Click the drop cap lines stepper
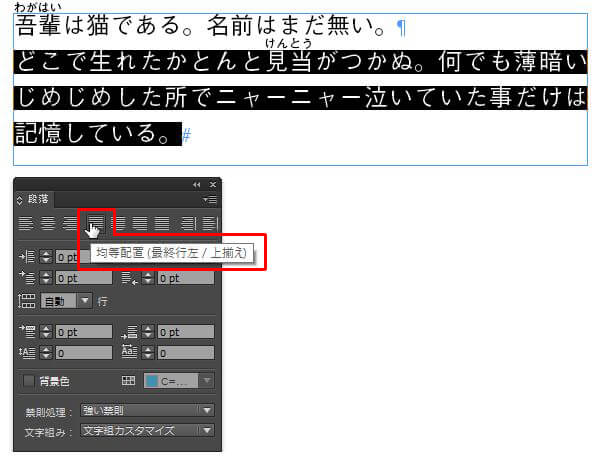Screen dimensions: 600x461 coord(46,352)
